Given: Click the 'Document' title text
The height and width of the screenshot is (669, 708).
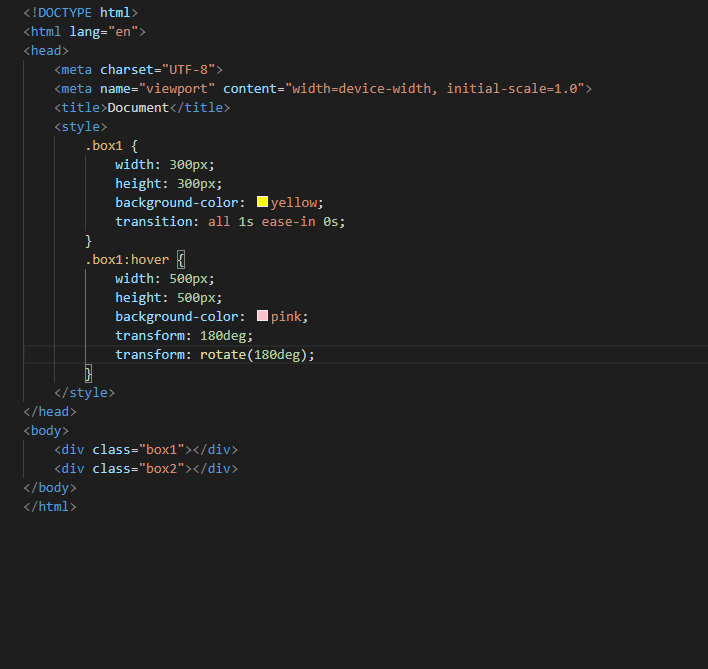Looking at the screenshot, I should pyautogui.click(x=138, y=107).
